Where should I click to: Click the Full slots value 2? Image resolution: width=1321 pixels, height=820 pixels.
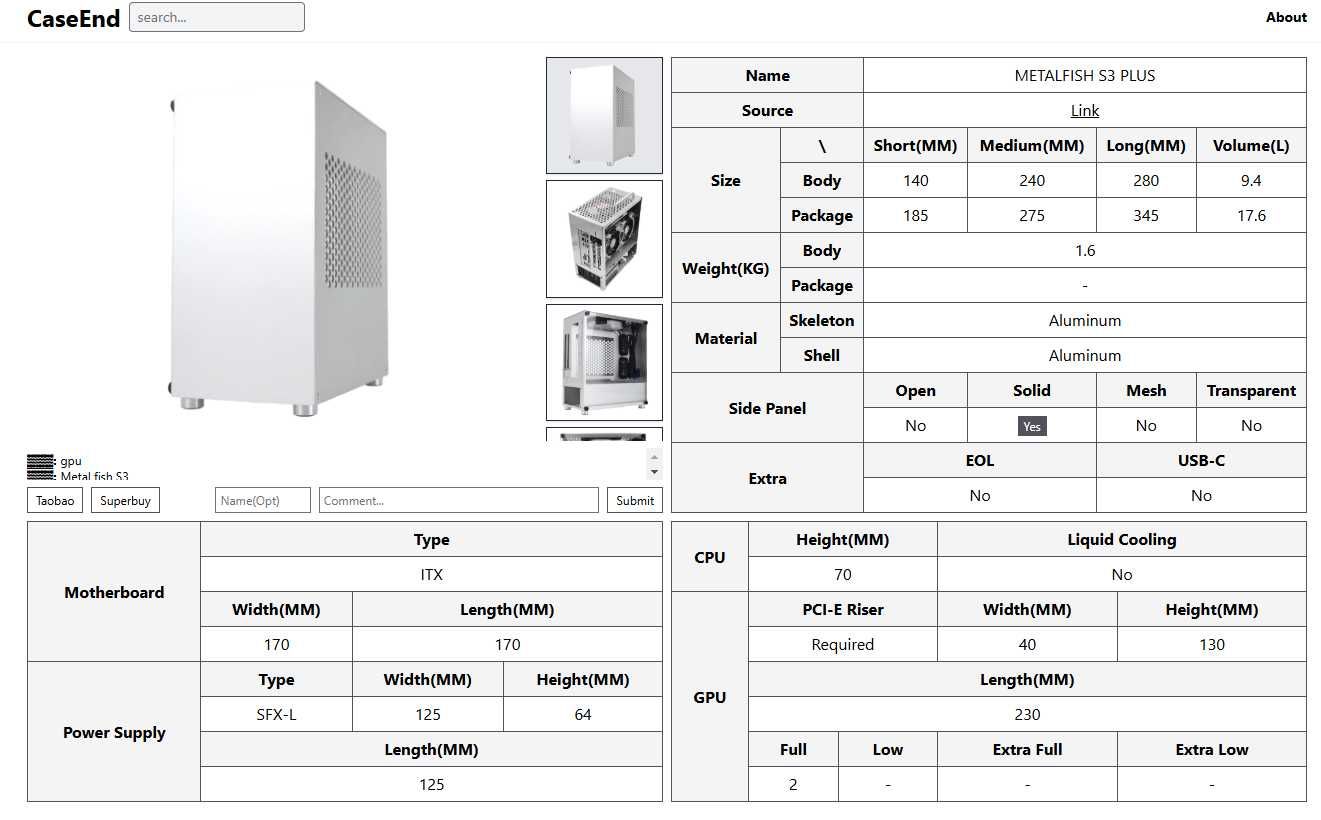793,784
